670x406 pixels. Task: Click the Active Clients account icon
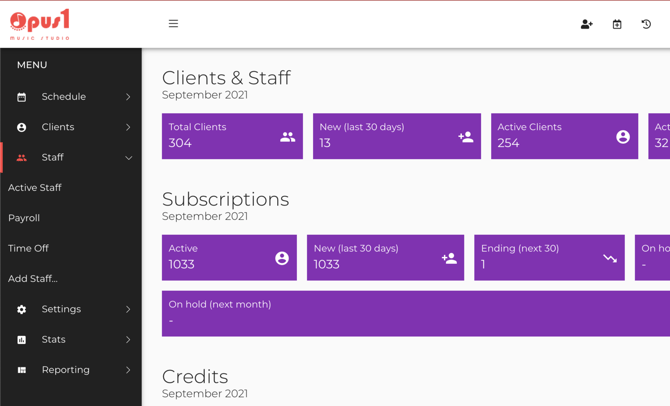(623, 137)
